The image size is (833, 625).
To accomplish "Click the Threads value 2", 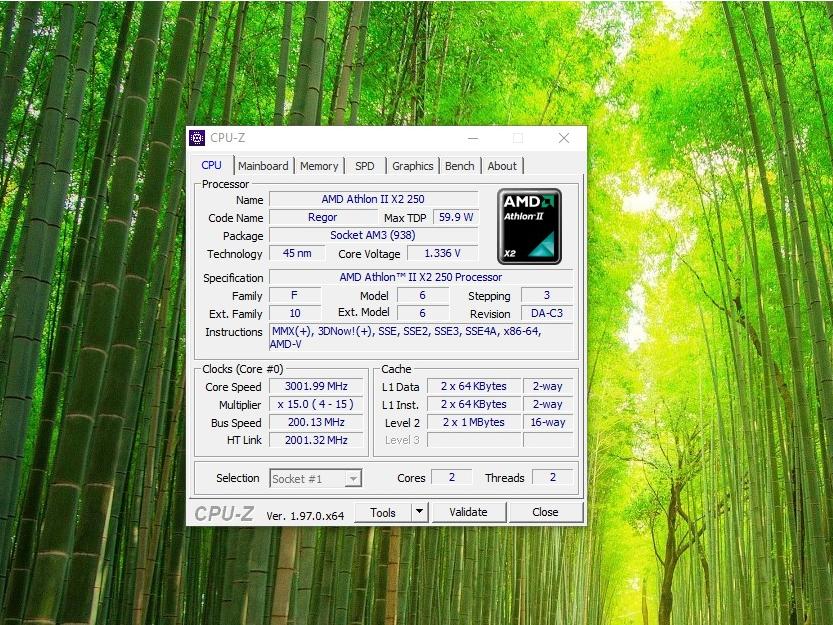I will click(552, 478).
